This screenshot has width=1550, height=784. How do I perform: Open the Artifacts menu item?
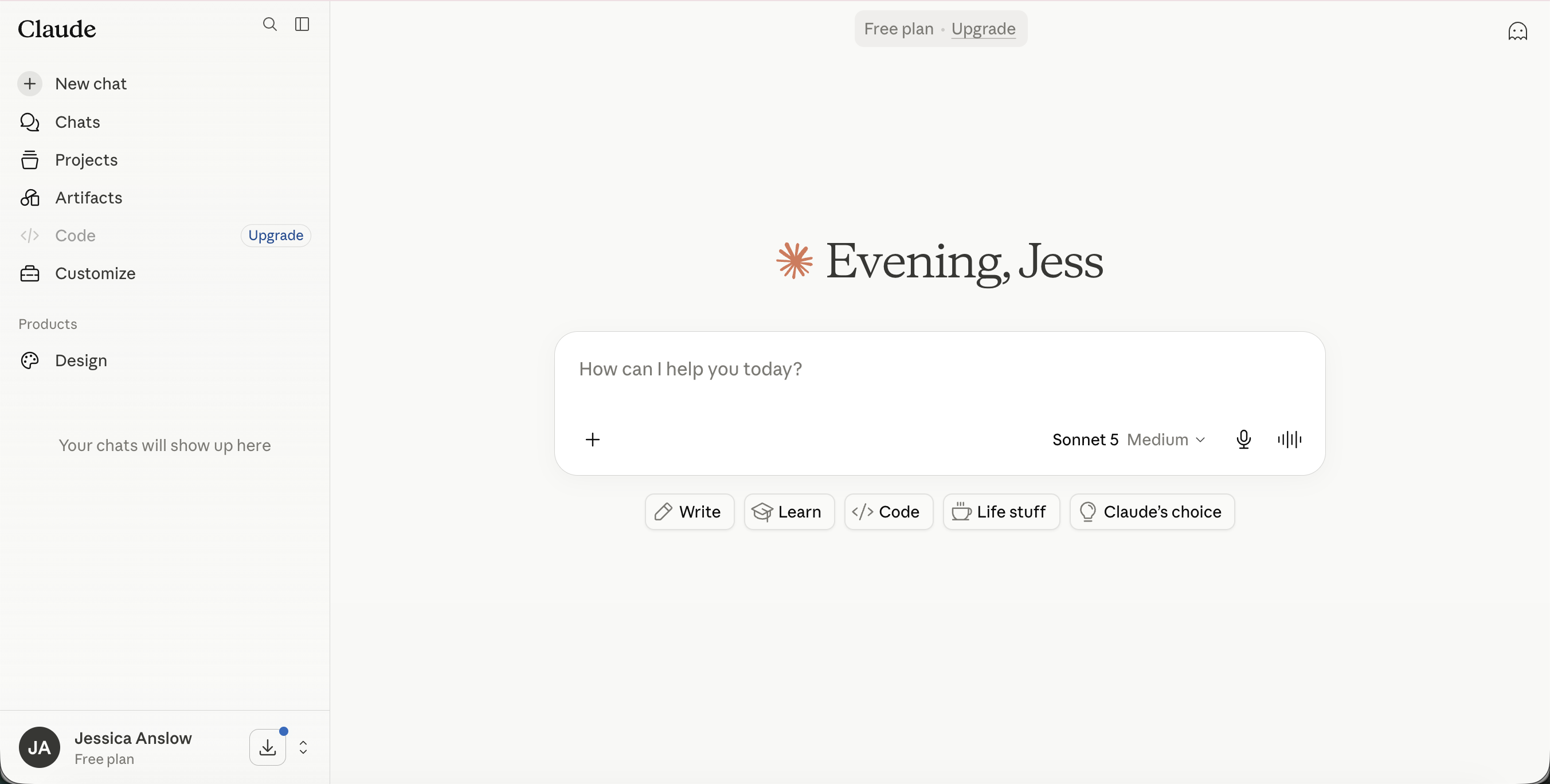(164, 198)
